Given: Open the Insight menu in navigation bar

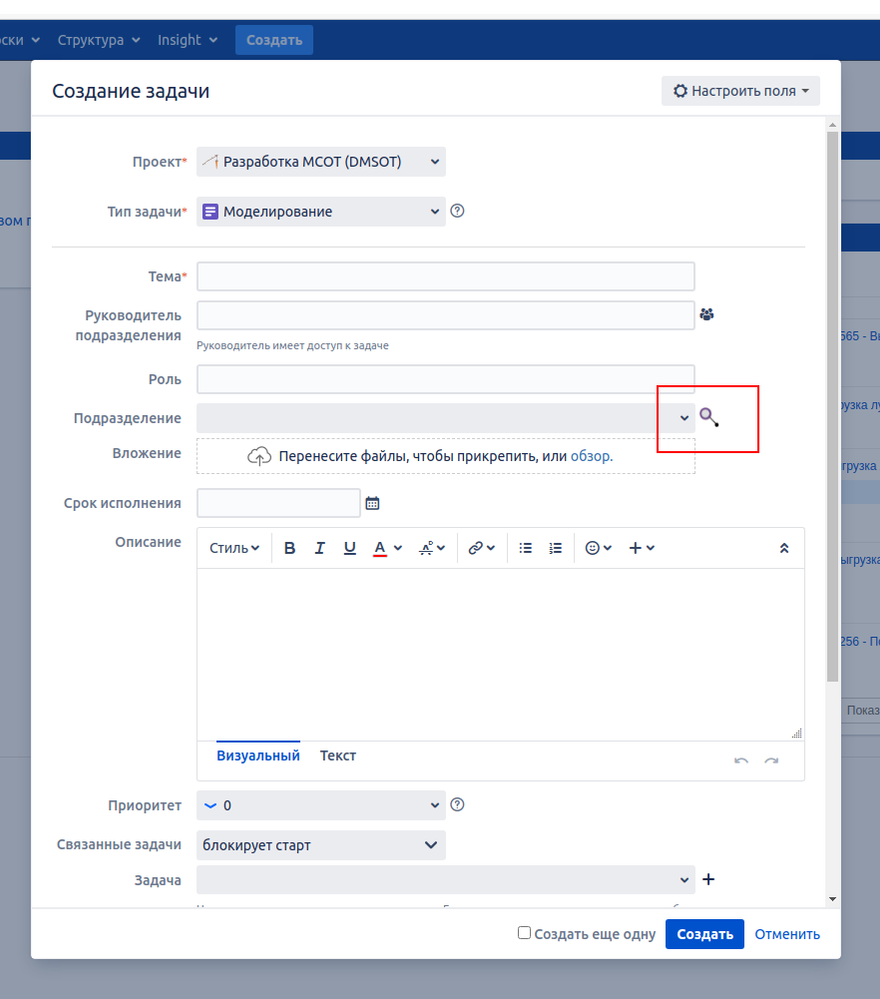Looking at the screenshot, I should tap(187, 40).
